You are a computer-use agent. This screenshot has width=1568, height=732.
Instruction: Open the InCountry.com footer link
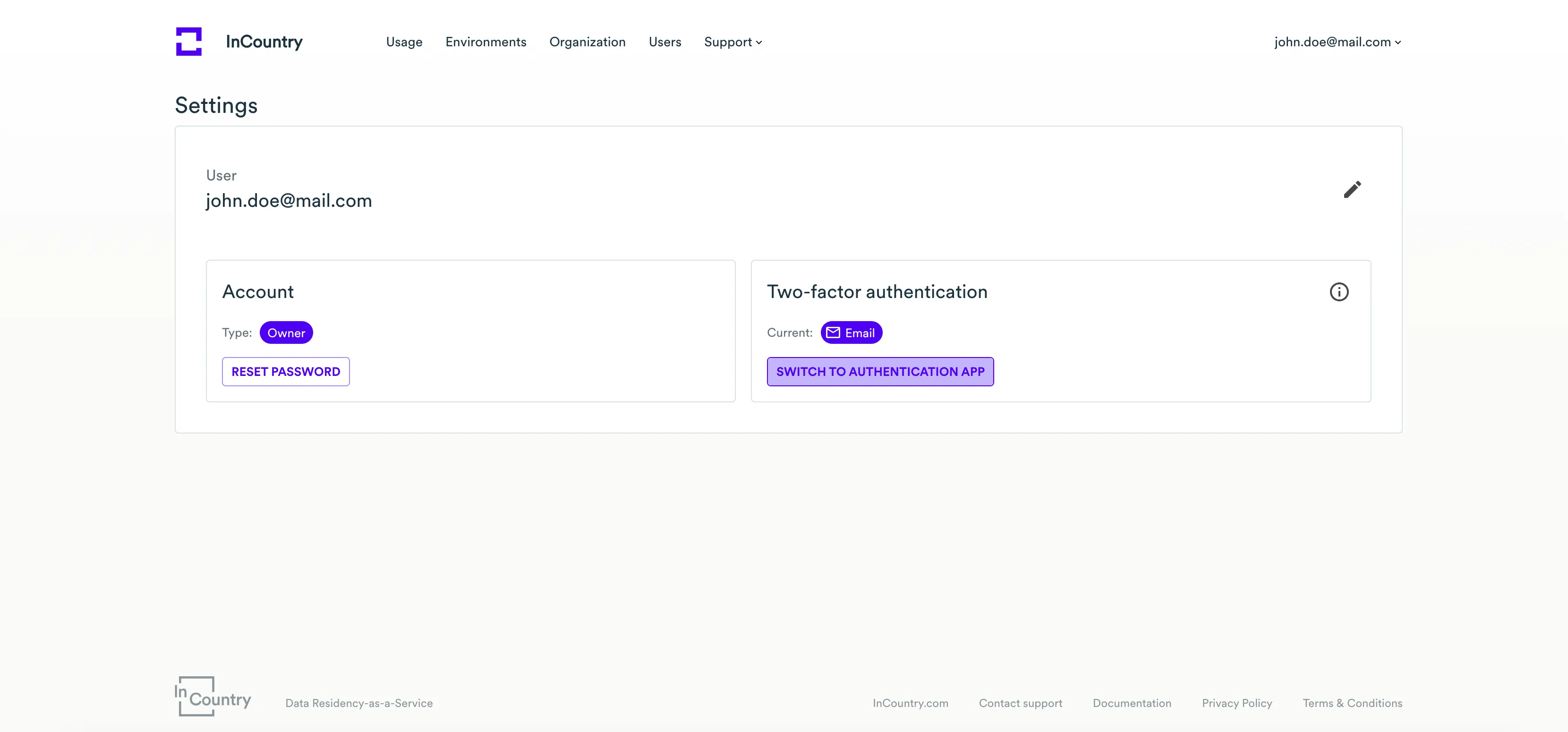(x=910, y=703)
